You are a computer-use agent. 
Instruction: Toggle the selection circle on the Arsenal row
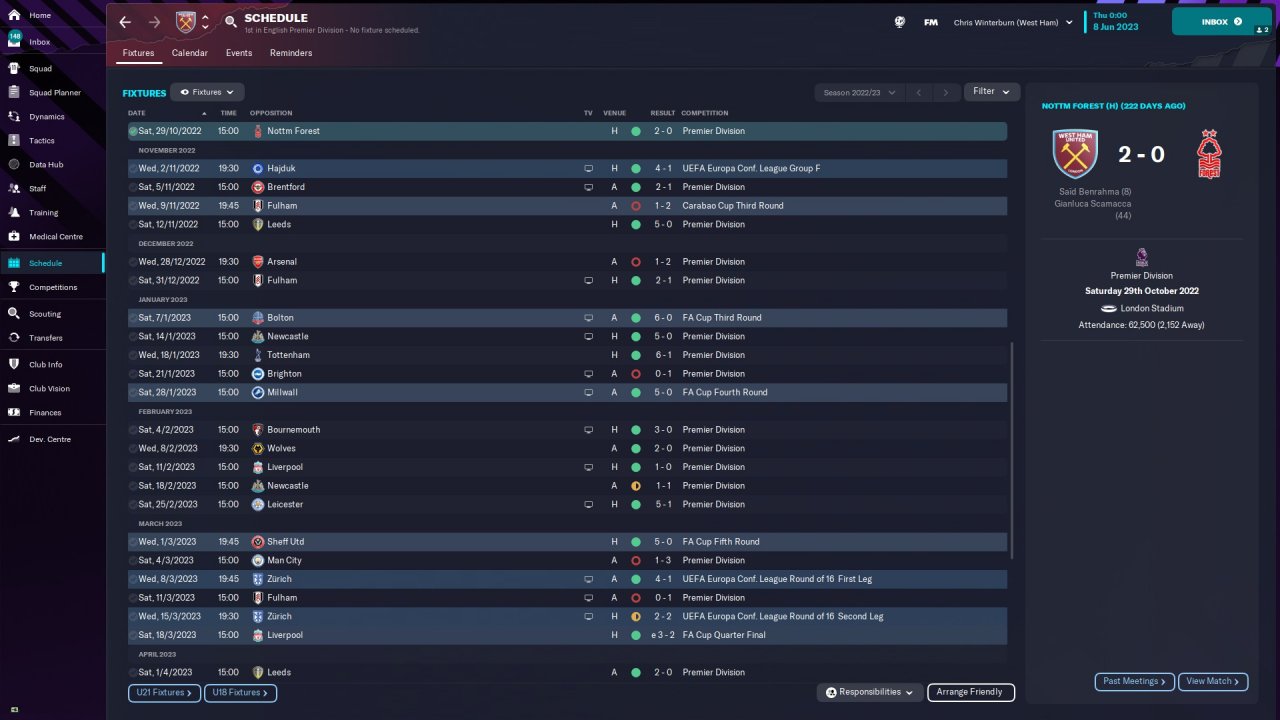pos(133,262)
